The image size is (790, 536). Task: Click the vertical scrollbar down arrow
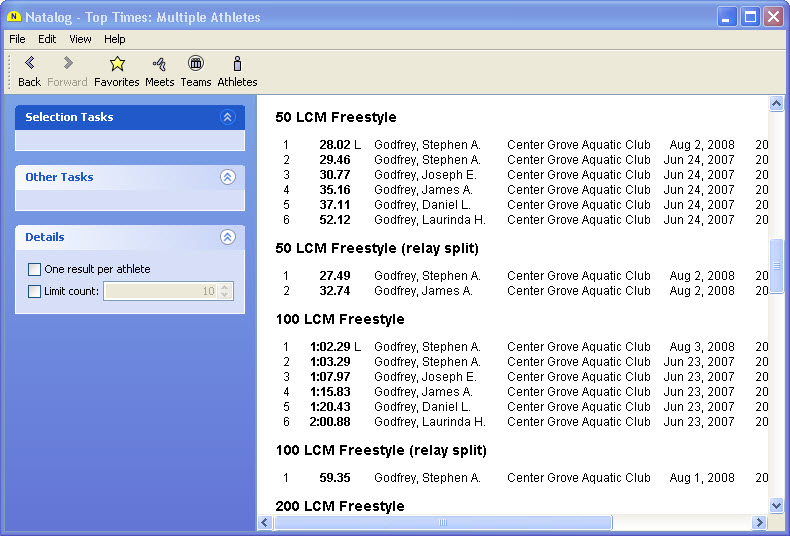pos(776,506)
